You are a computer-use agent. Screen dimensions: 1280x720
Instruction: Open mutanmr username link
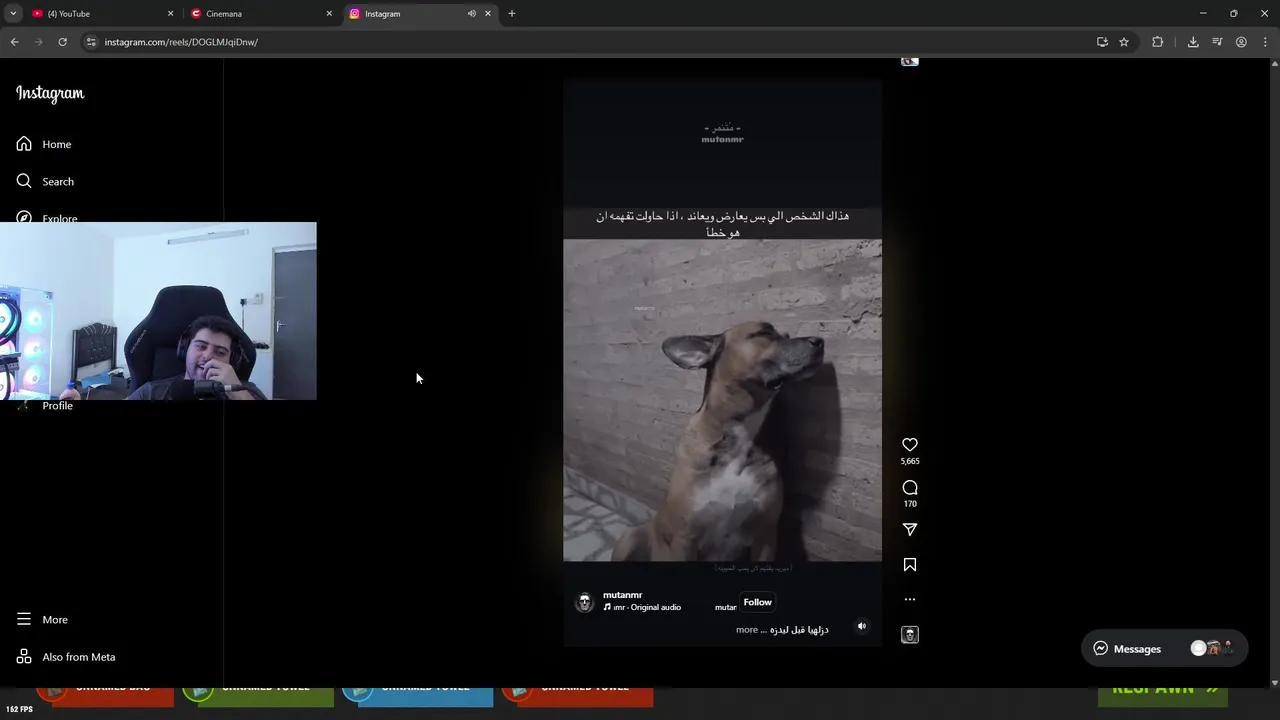622,595
